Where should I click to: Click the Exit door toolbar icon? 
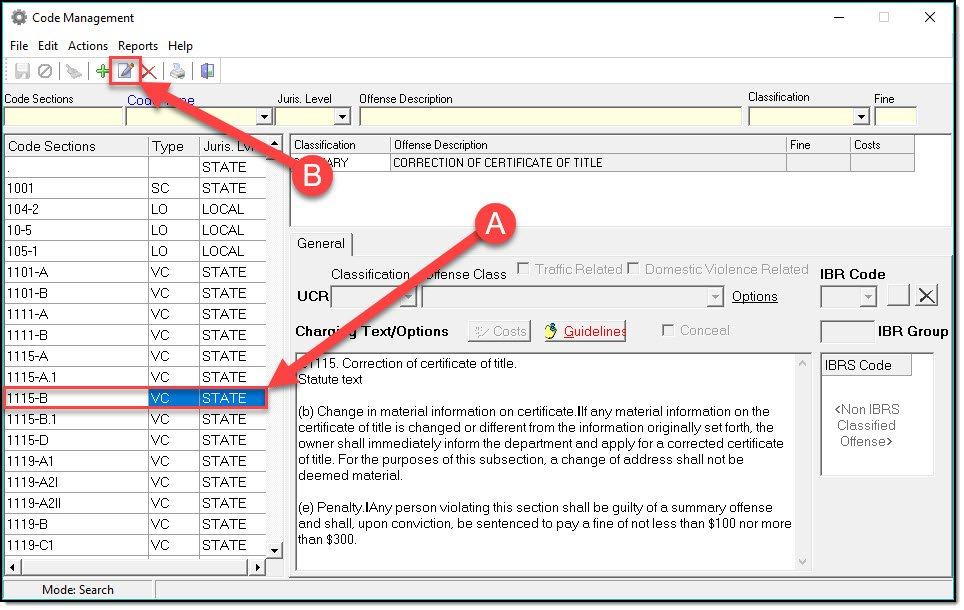pyautogui.click(x=207, y=71)
